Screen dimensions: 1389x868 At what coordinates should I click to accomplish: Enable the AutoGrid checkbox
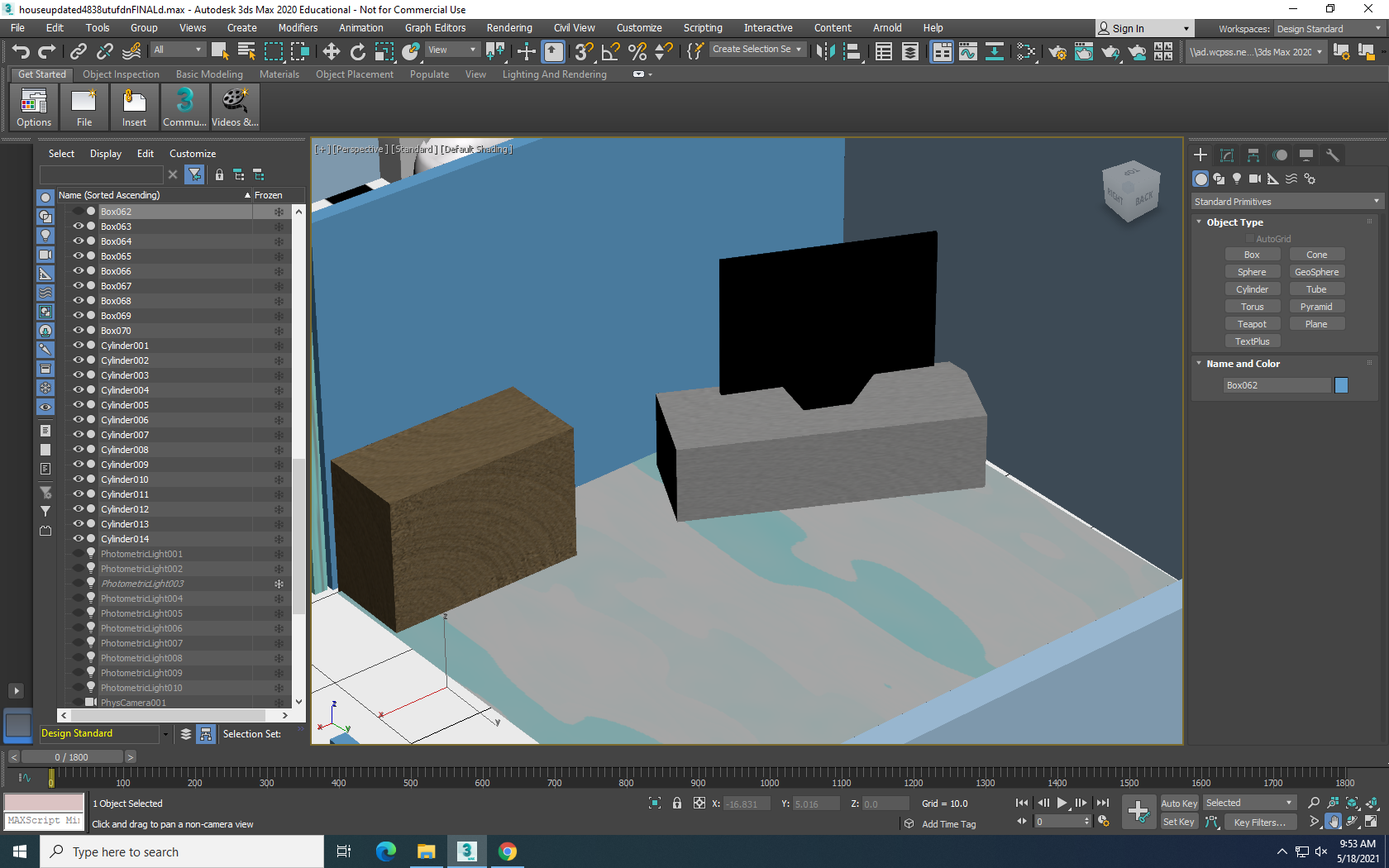pos(1250,239)
